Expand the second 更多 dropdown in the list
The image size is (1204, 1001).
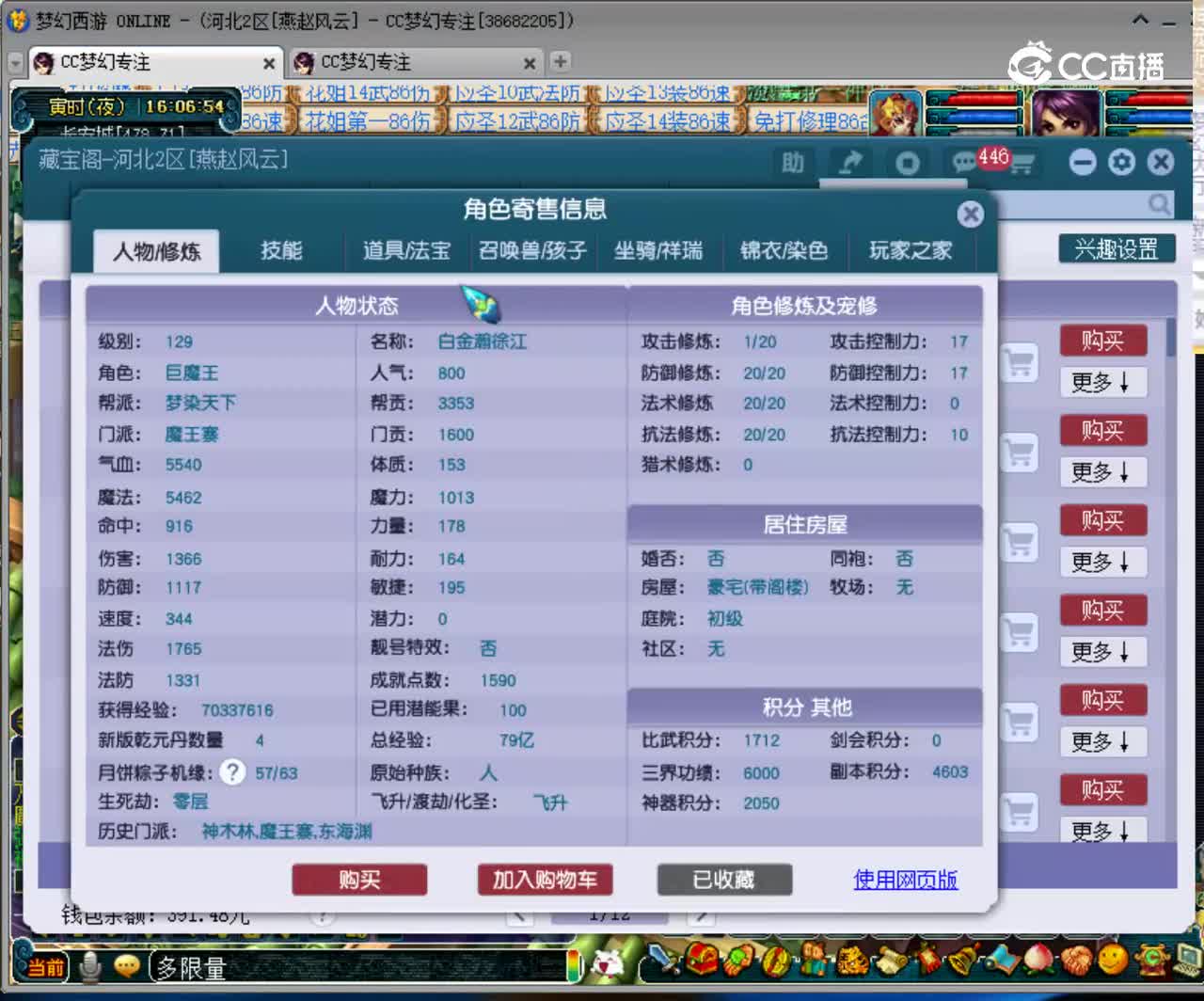coord(1102,471)
